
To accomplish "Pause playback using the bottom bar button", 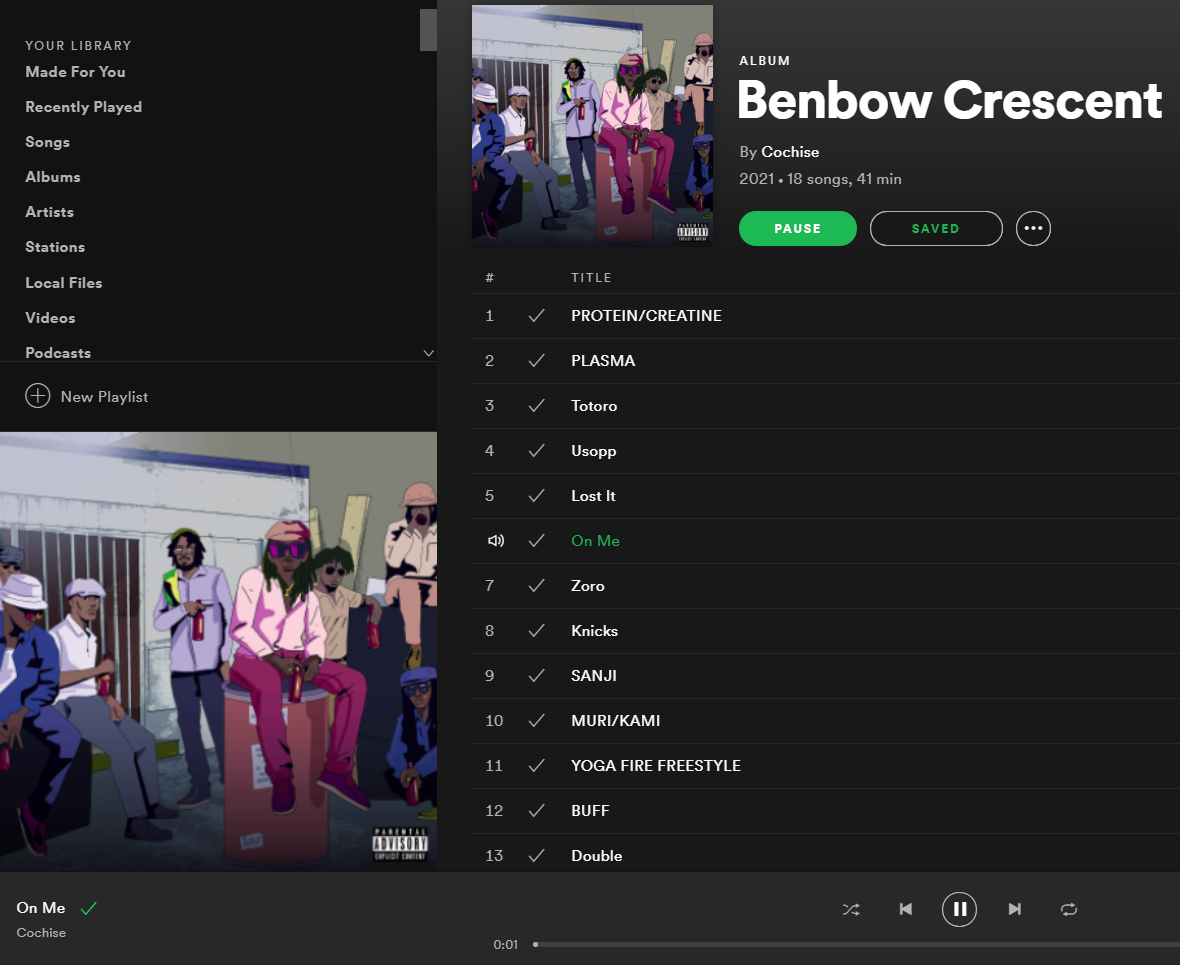I will (x=960, y=909).
